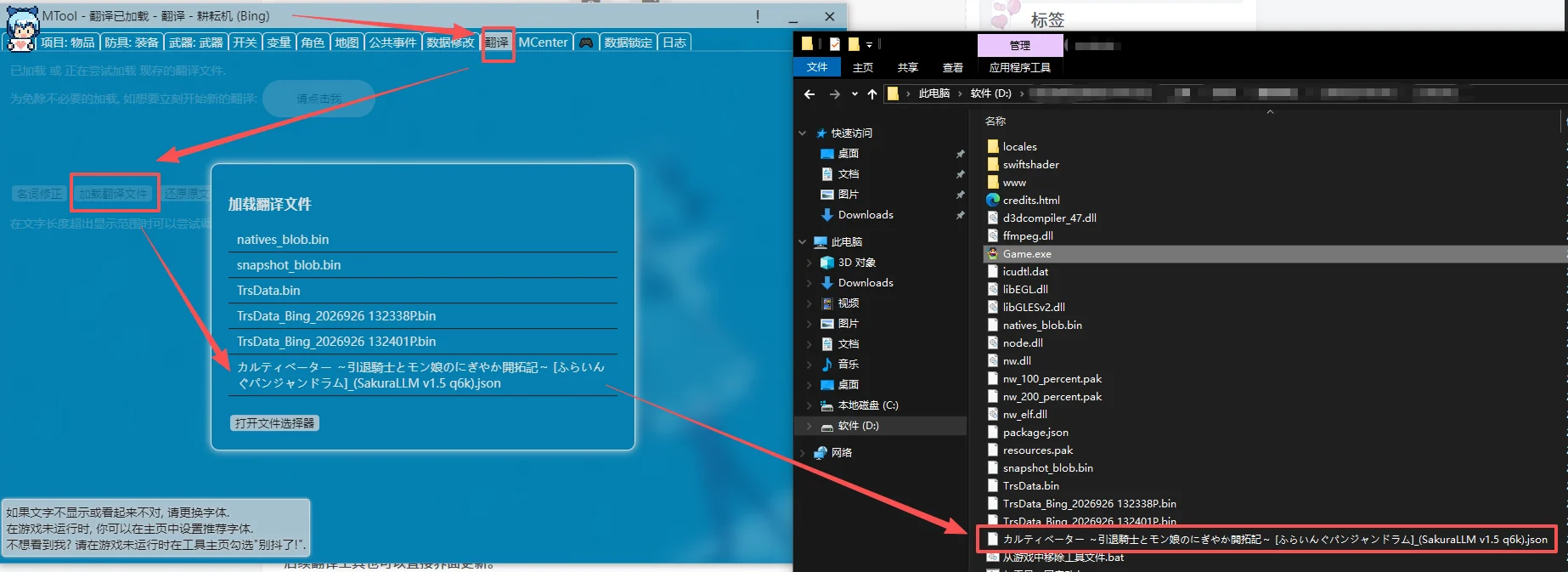Image resolution: width=1568 pixels, height=572 pixels.
Task: Click the local disk C: drive icon
Action: click(x=827, y=405)
